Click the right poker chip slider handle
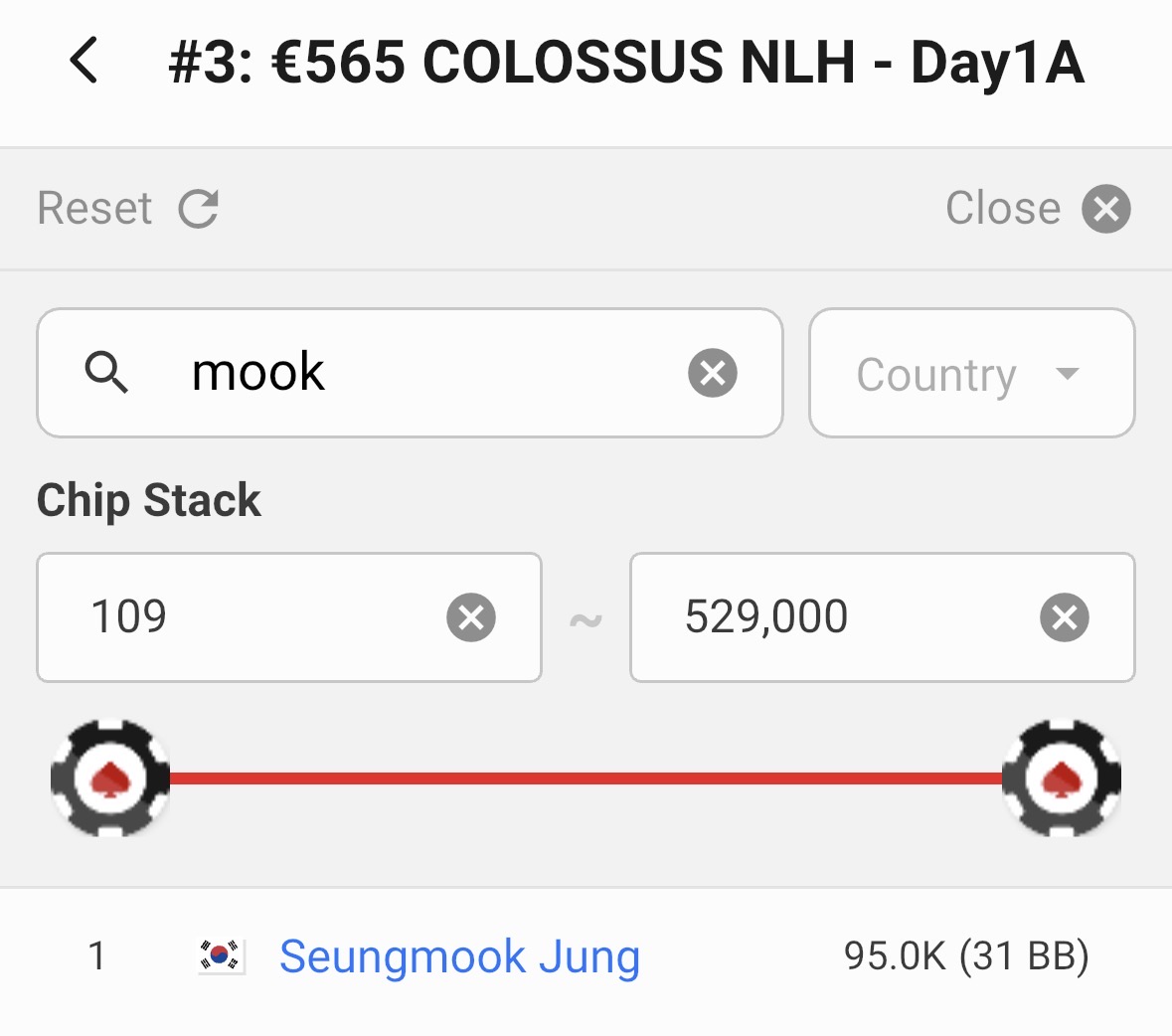1172x1036 pixels. click(1062, 777)
